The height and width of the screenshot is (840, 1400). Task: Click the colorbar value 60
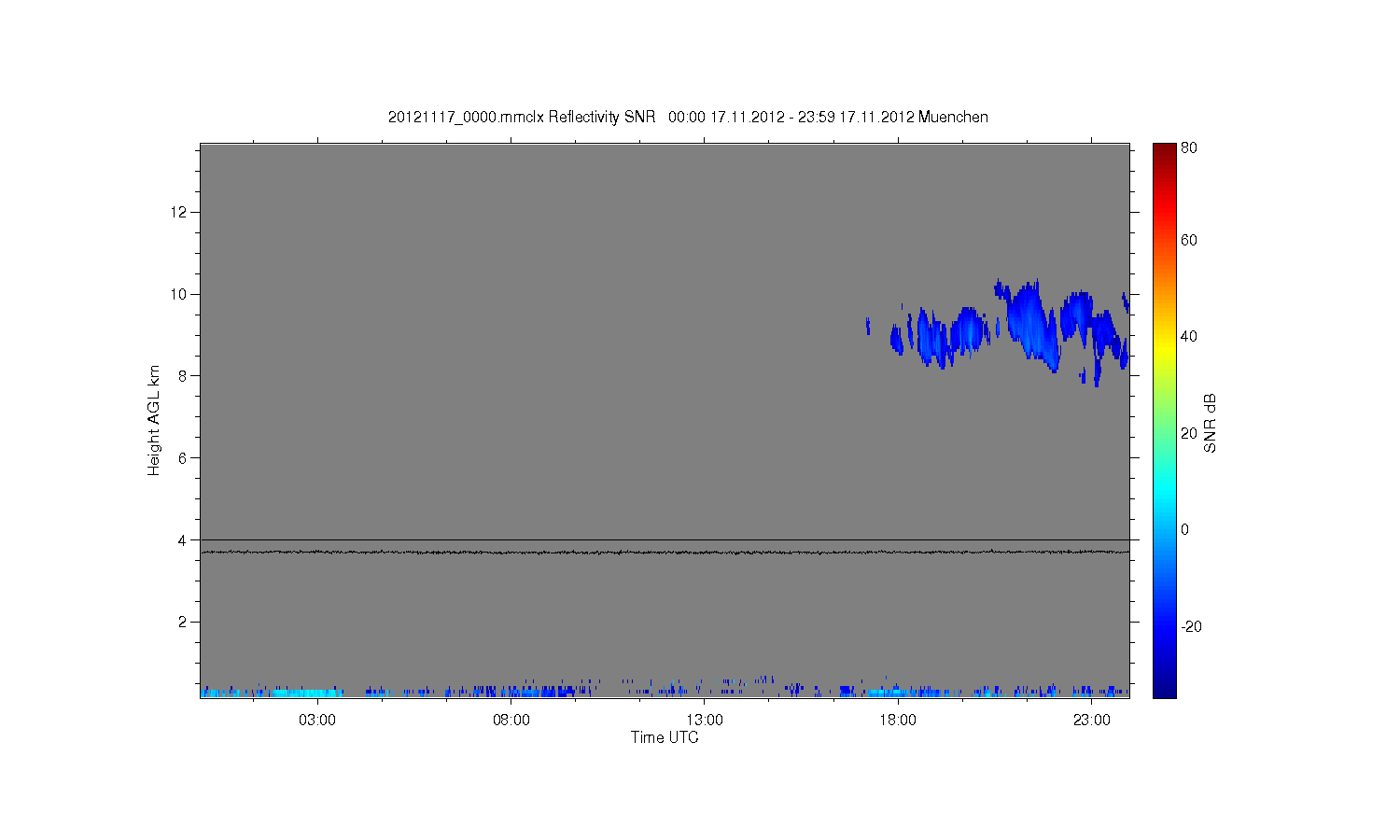tap(1189, 240)
